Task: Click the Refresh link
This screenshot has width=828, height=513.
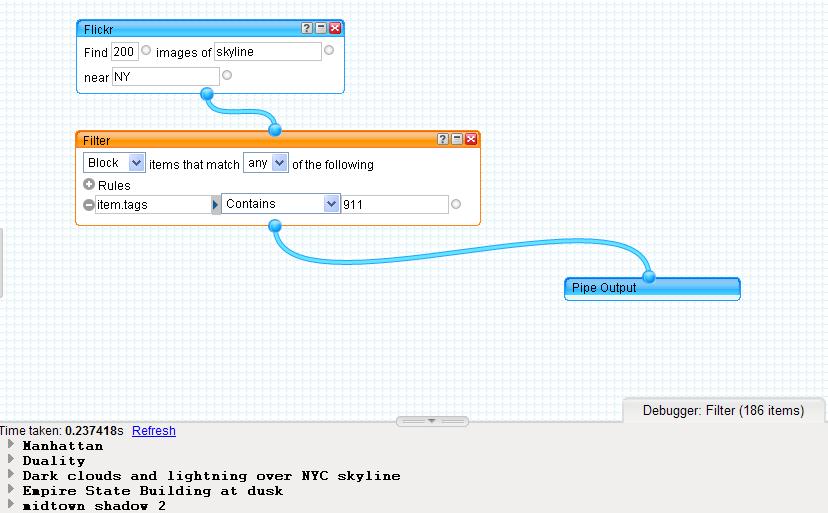Action: 153,431
